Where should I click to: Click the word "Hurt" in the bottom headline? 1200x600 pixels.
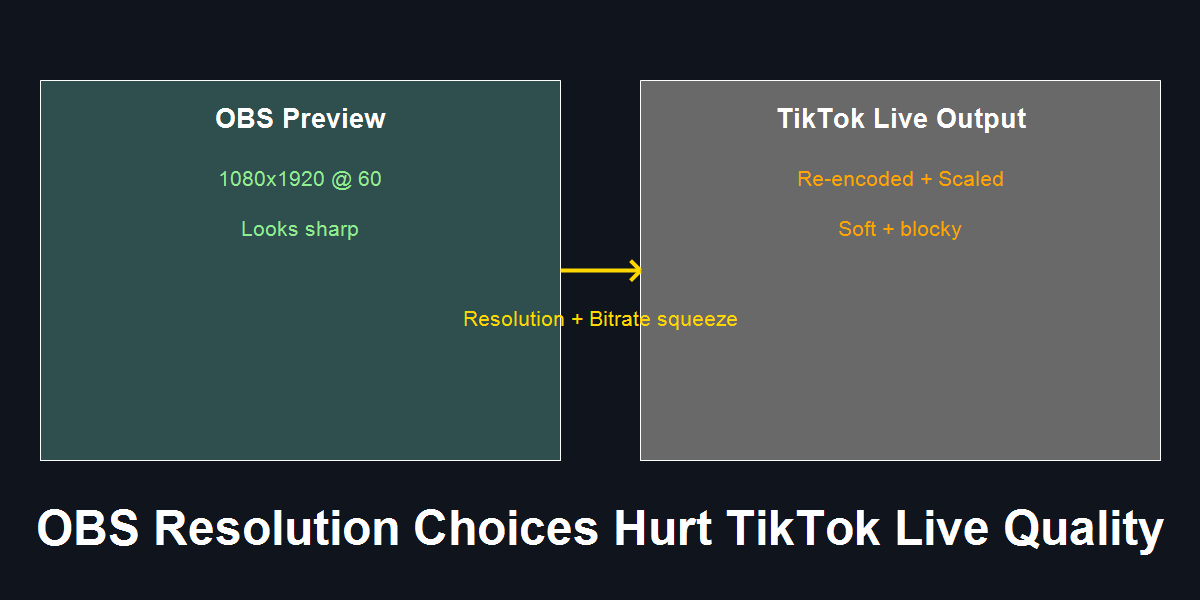pos(662,529)
